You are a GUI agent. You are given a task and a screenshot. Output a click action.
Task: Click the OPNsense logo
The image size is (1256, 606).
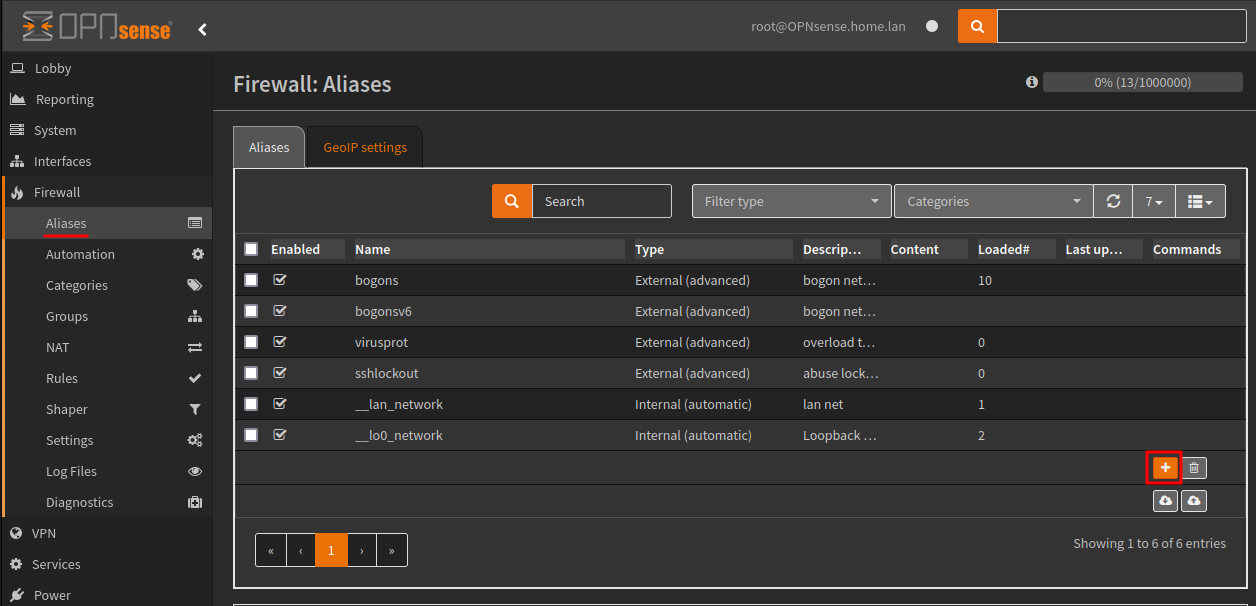click(96, 27)
